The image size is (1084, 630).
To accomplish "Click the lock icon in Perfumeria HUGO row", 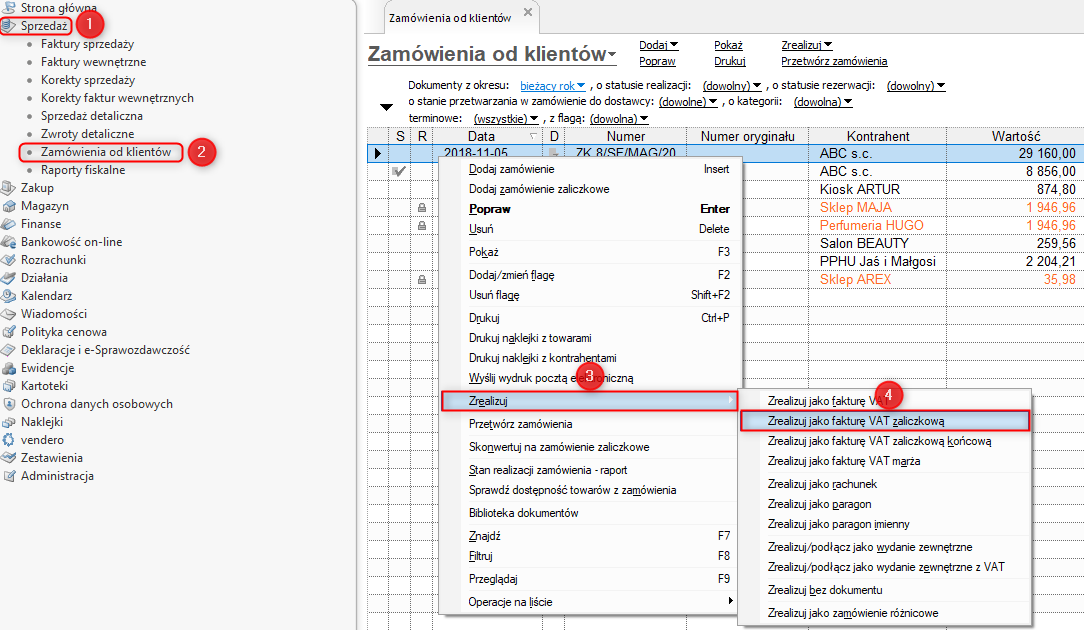I will point(422,225).
